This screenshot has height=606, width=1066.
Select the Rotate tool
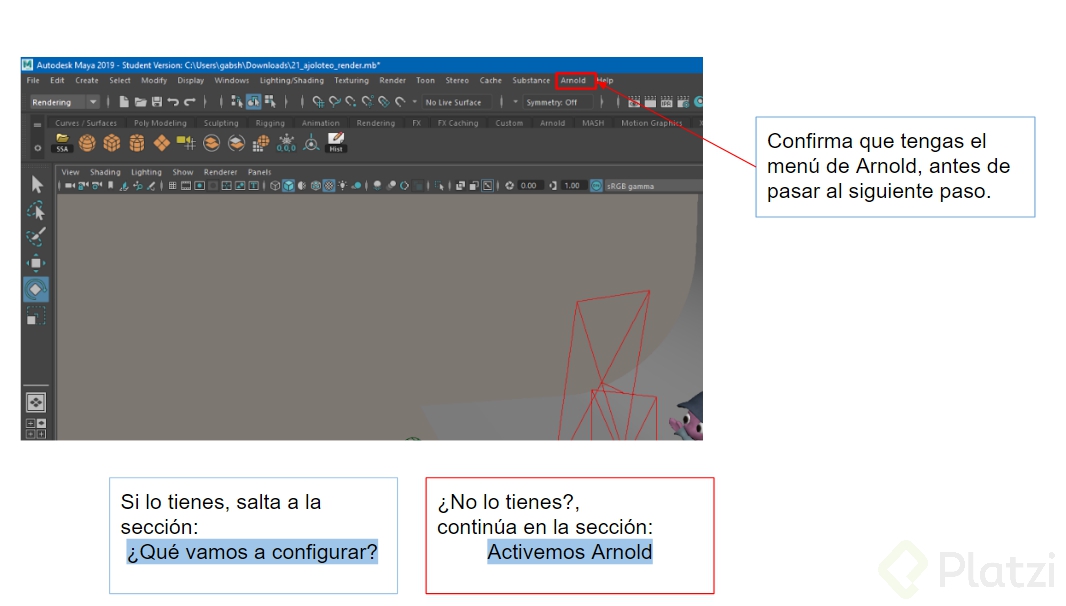tap(36, 290)
